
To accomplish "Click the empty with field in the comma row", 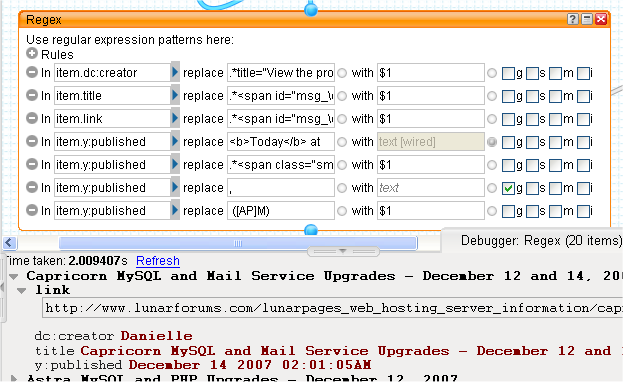I will [x=431, y=188].
